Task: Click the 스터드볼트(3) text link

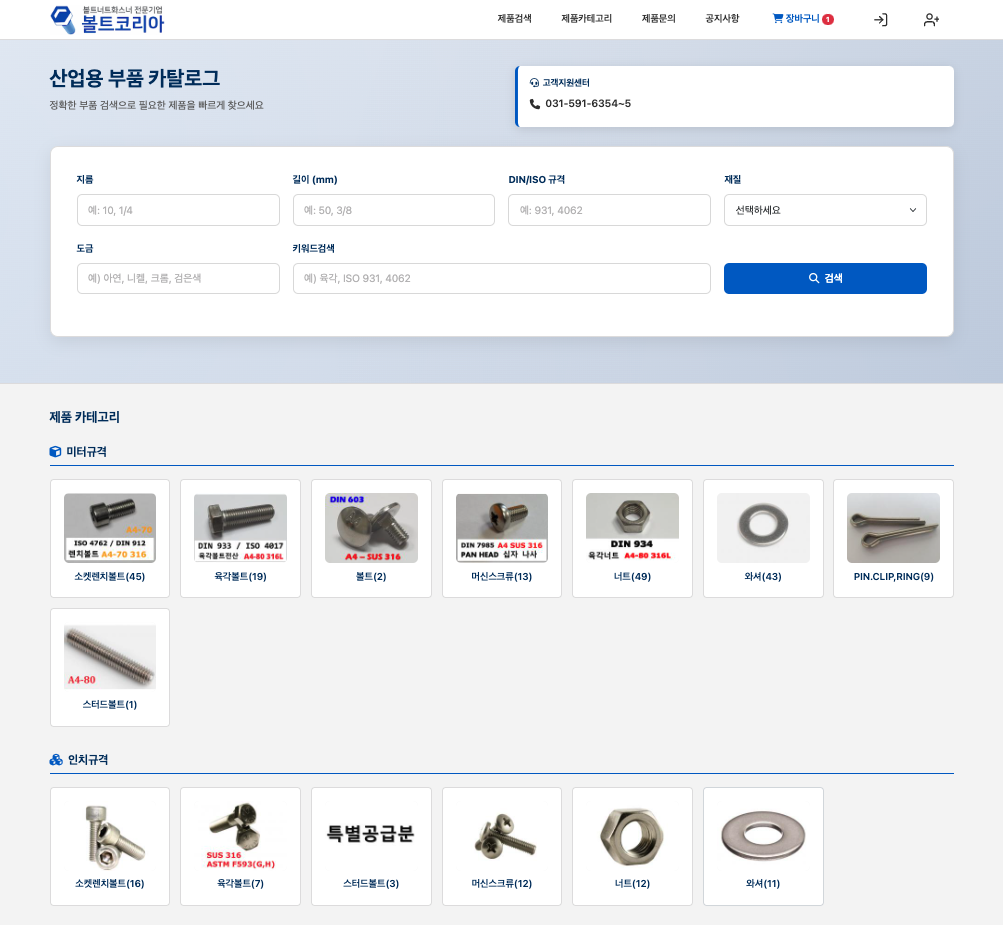Action: [x=371, y=883]
